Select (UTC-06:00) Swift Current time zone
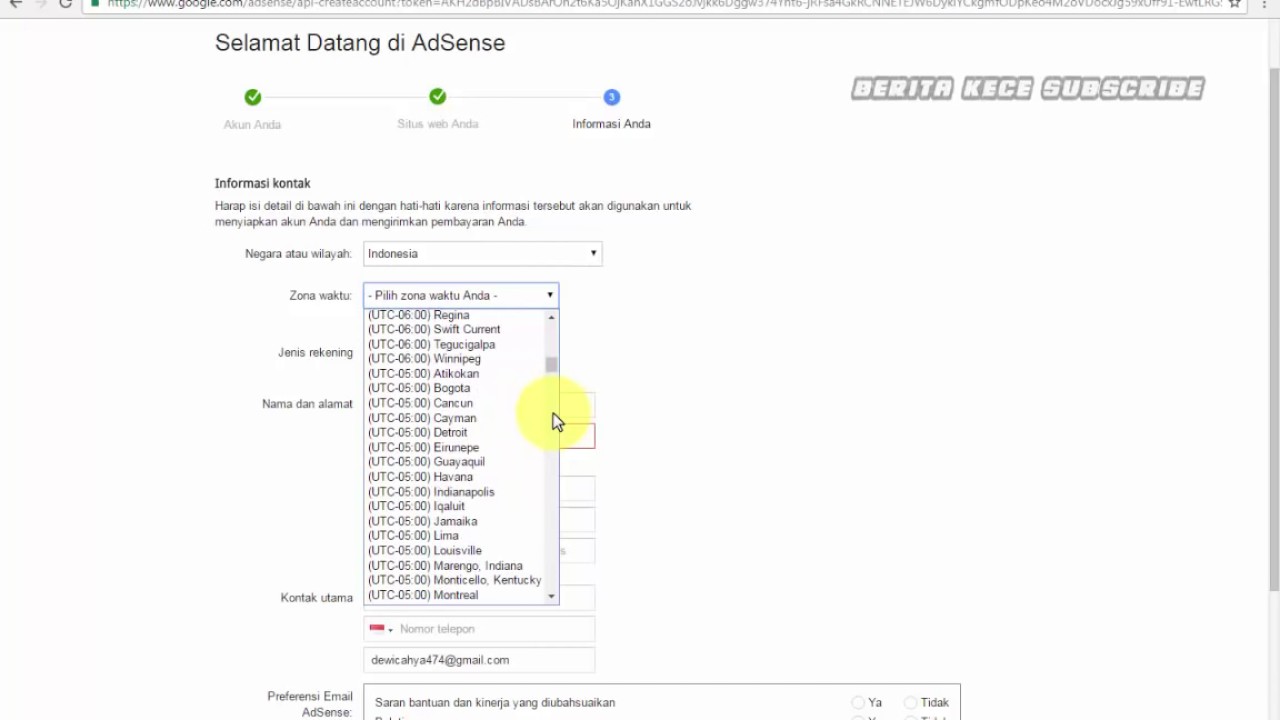The height and width of the screenshot is (720, 1280). coord(454,329)
